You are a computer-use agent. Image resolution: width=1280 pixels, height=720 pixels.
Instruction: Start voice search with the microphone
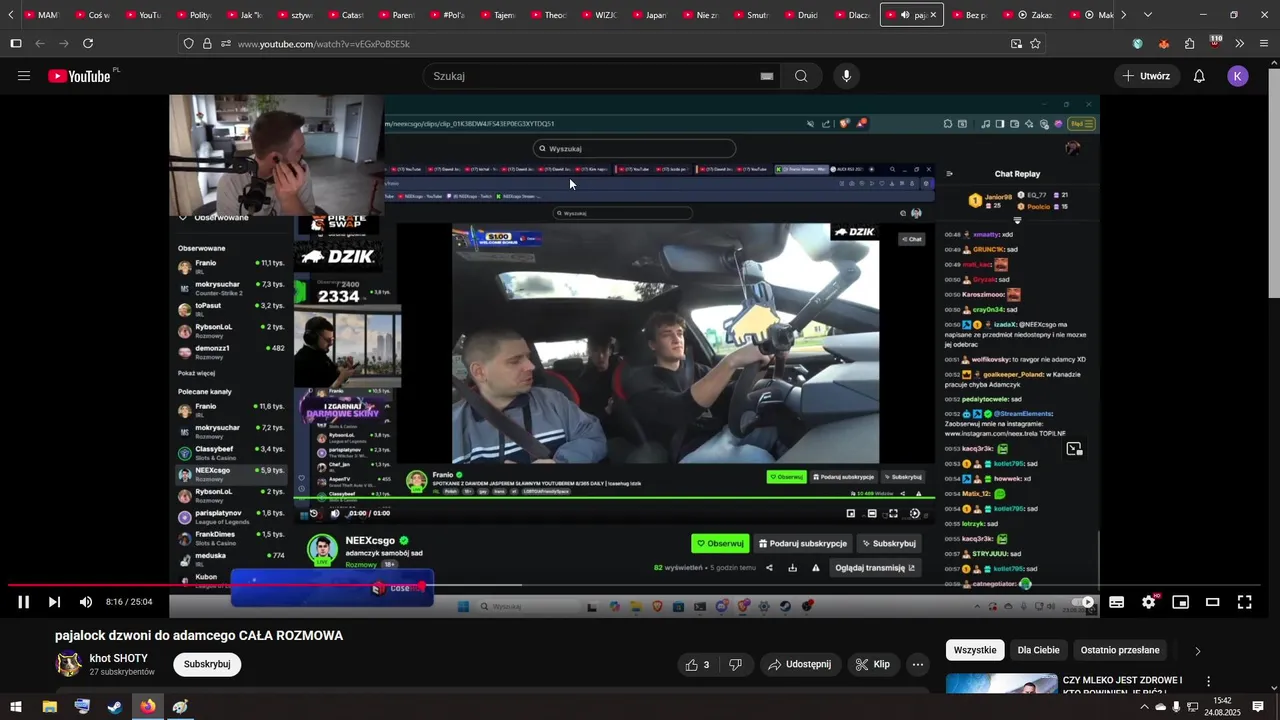click(847, 76)
